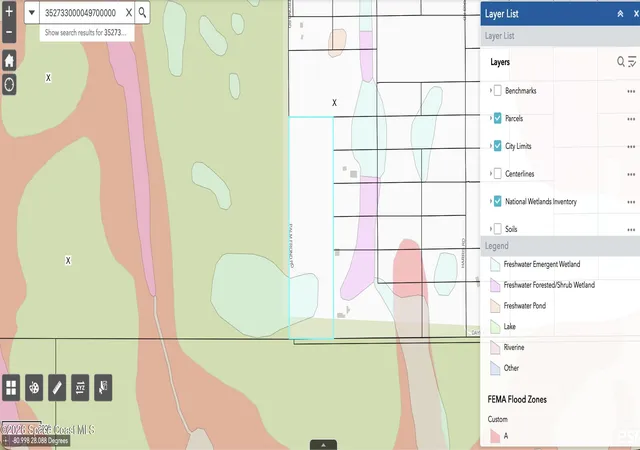The image size is (640, 450).
Task: Disable the Parcels layer checkbox
Action: [x=498, y=118]
